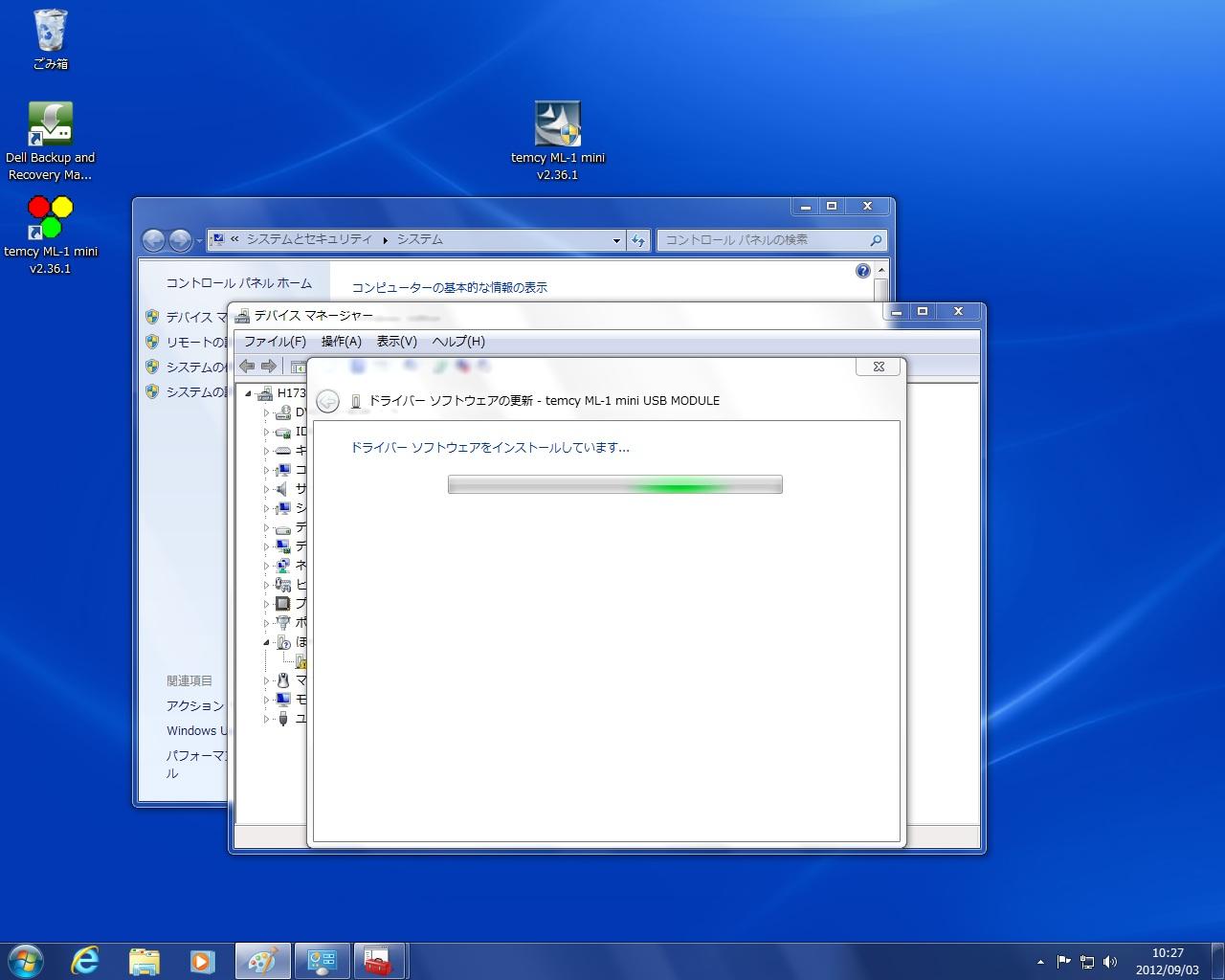Select the disk drive category icon

(282, 527)
